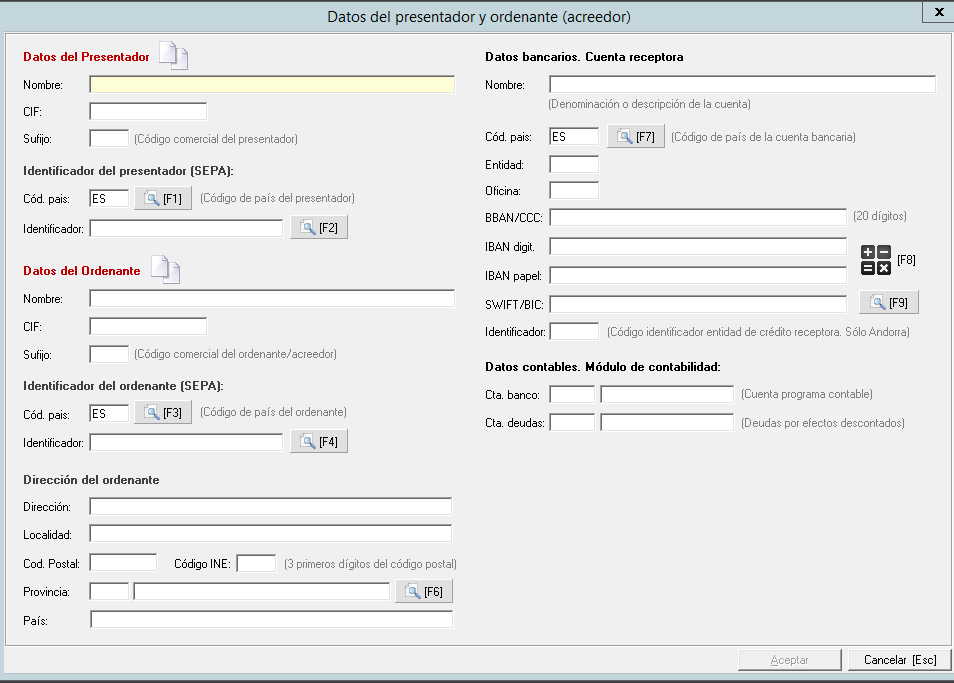Open presenter identifier lookup [F2]
The width and height of the screenshot is (954, 683).
coord(319,228)
